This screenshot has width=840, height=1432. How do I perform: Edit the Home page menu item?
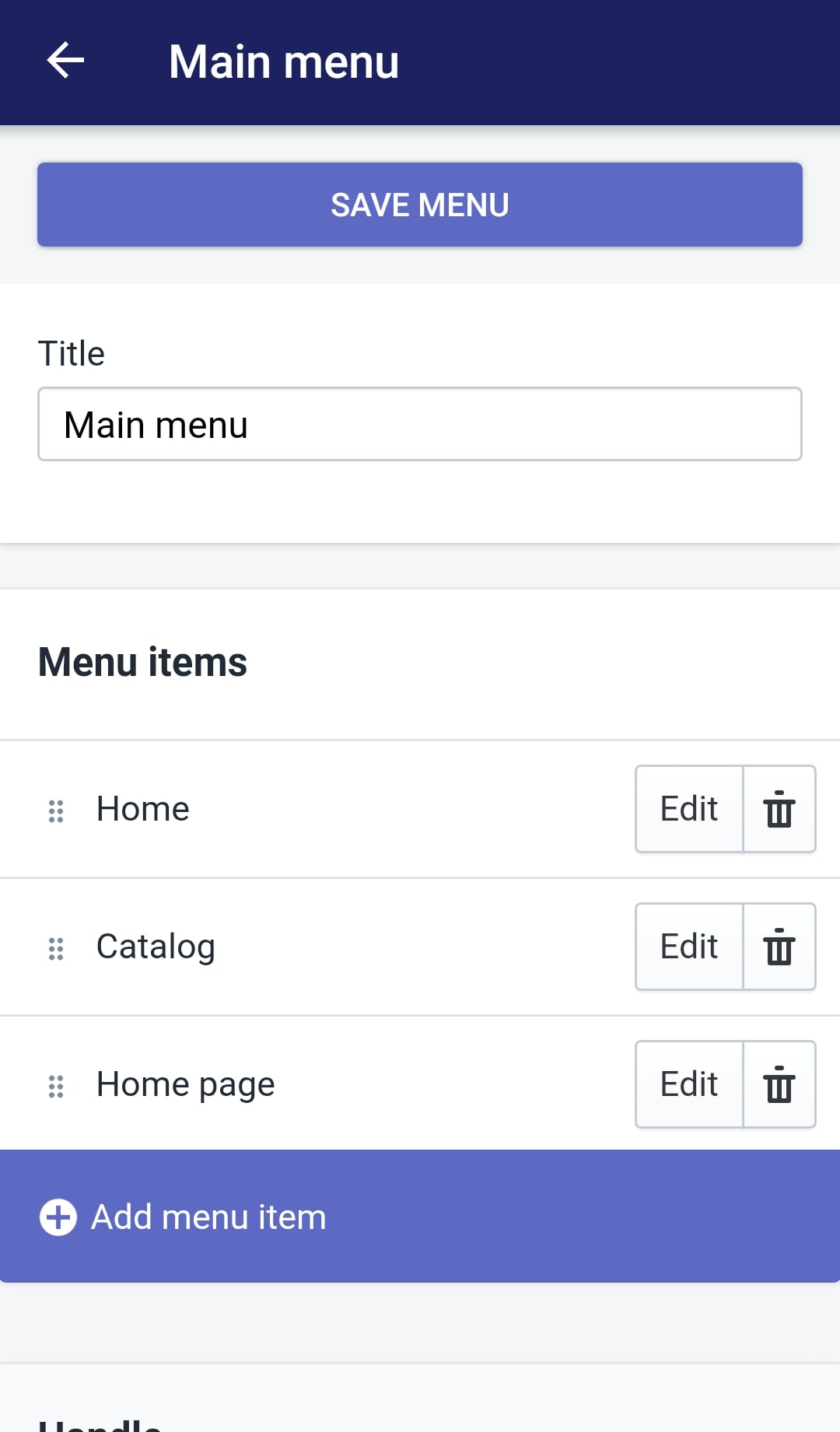(x=689, y=1084)
